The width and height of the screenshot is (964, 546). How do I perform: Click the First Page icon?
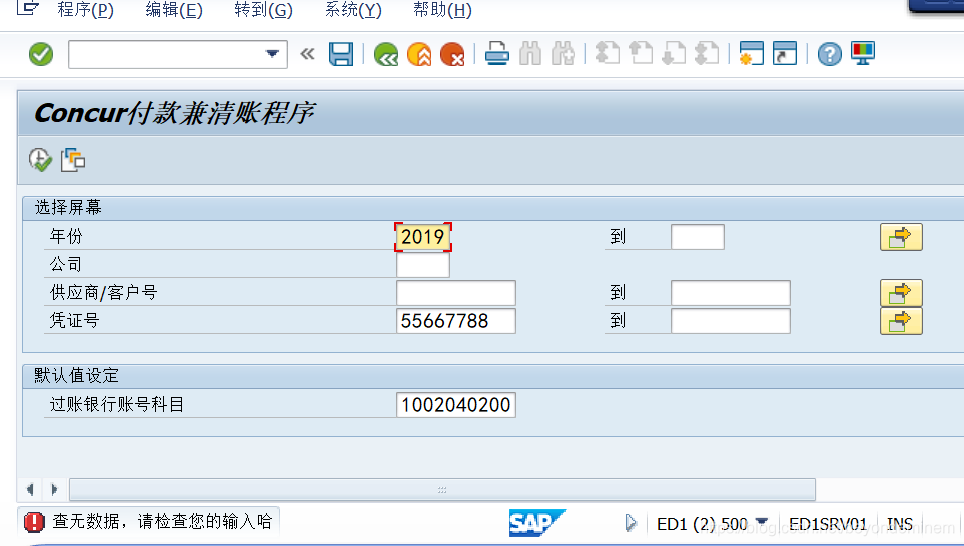coord(607,53)
